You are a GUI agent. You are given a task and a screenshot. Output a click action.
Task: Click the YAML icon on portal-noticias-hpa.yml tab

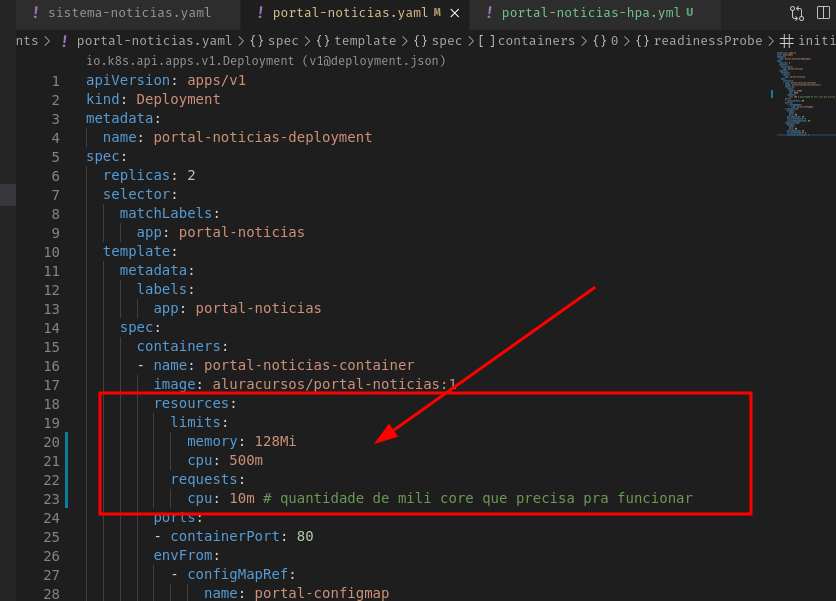click(x=487, y=14)
